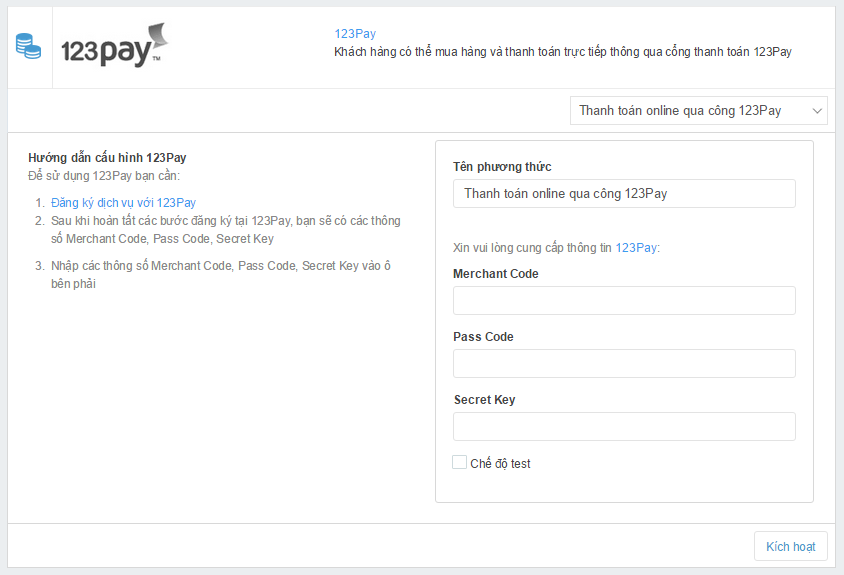Click into the Secret Key field
Image resolution: width=844 pixels, height=575 pixels.
(x=624, y=426)
